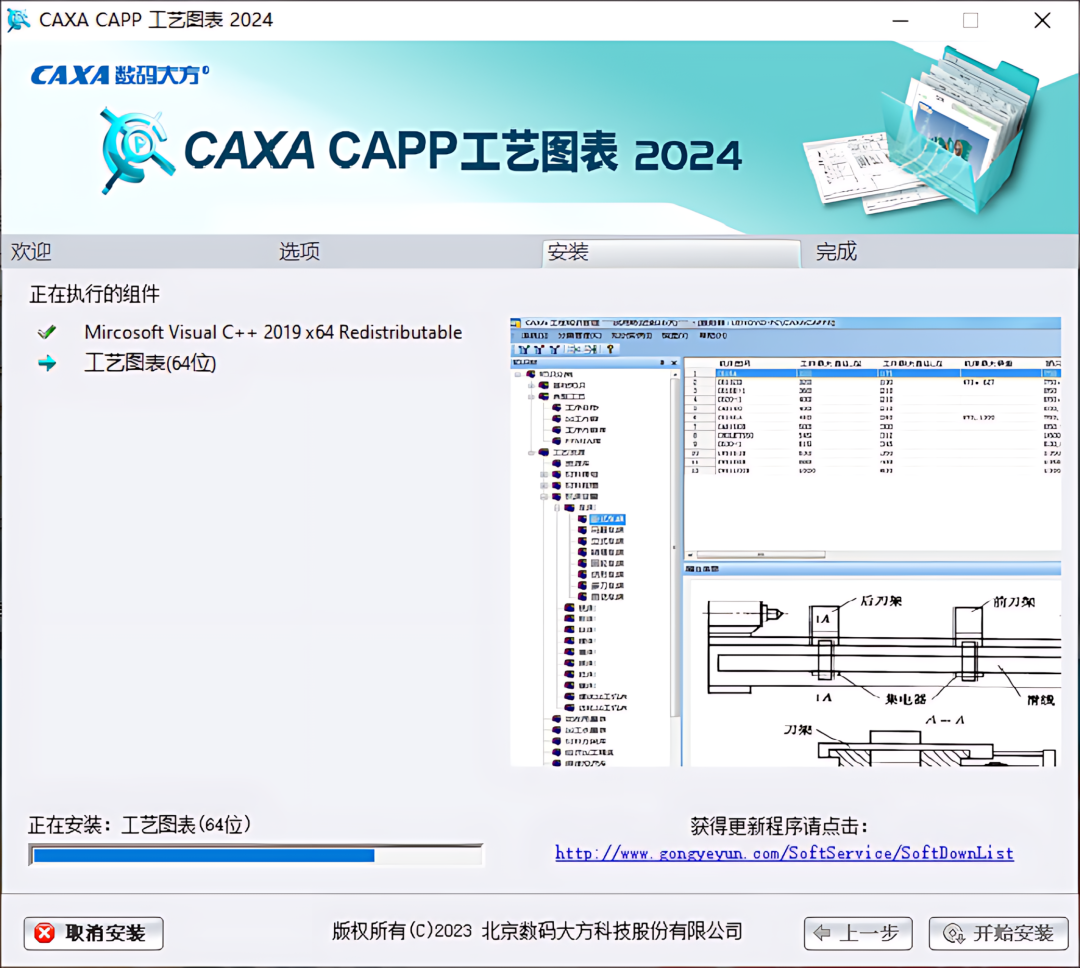Click the 开始安装 start install button
Viewport: 1080px width, 968px height.
tap(998, 934)
